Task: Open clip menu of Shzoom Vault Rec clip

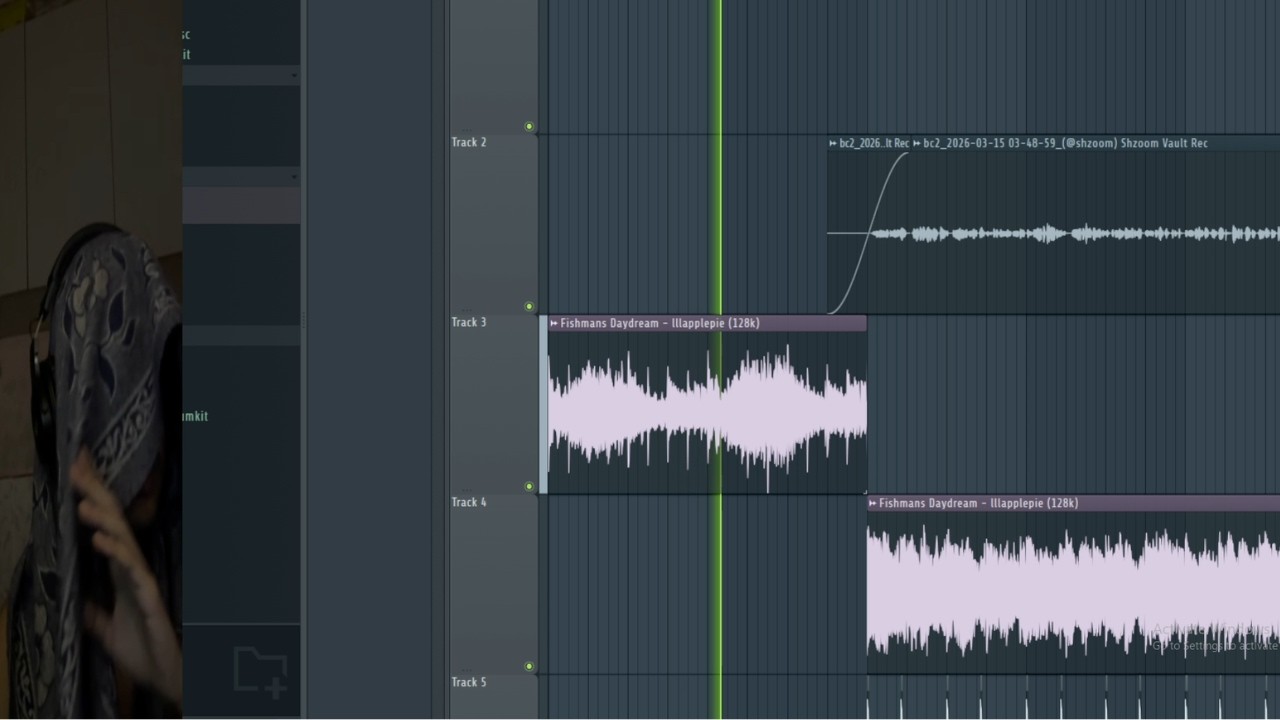Action: coord(917,143)
